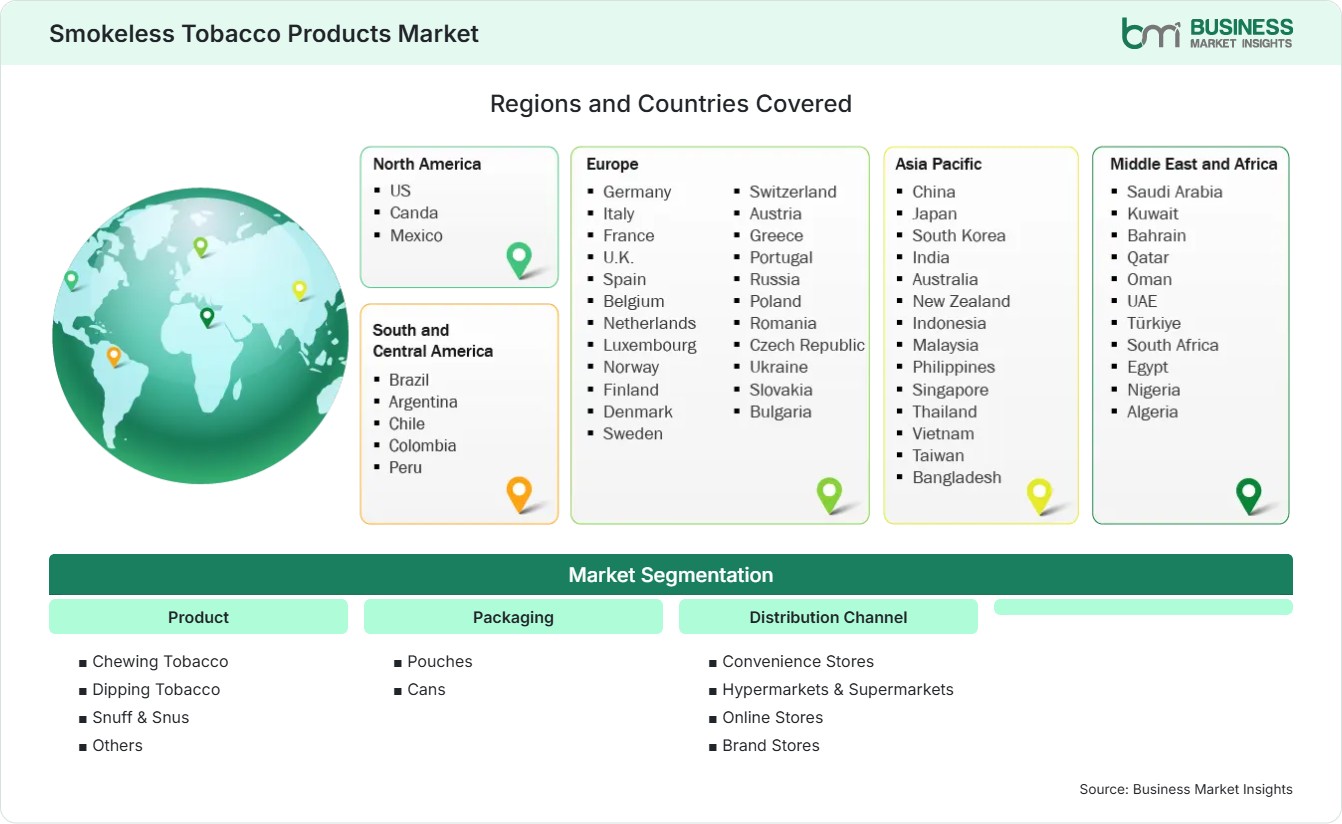Select the Distribution Channel segmentation header

(x=828, y=617)
